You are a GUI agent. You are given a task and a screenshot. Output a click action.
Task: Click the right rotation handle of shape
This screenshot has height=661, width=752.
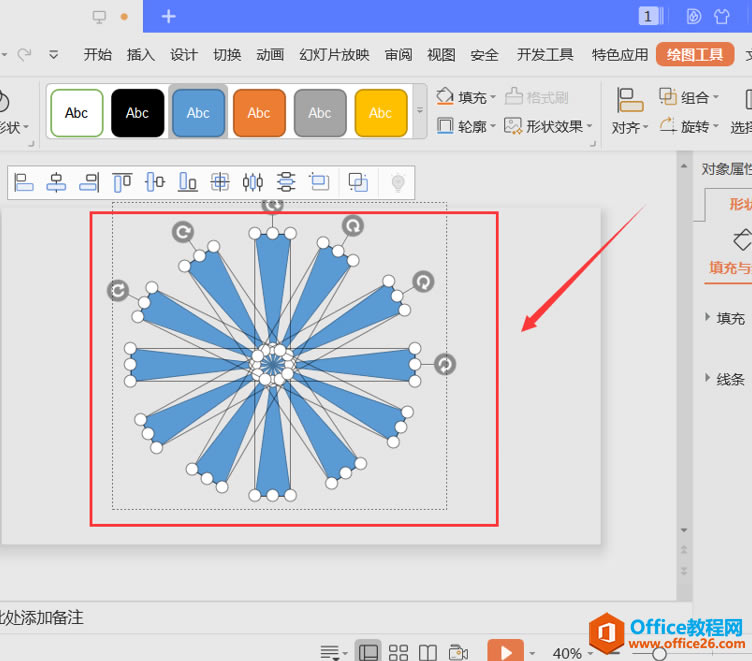coord(445,364)
